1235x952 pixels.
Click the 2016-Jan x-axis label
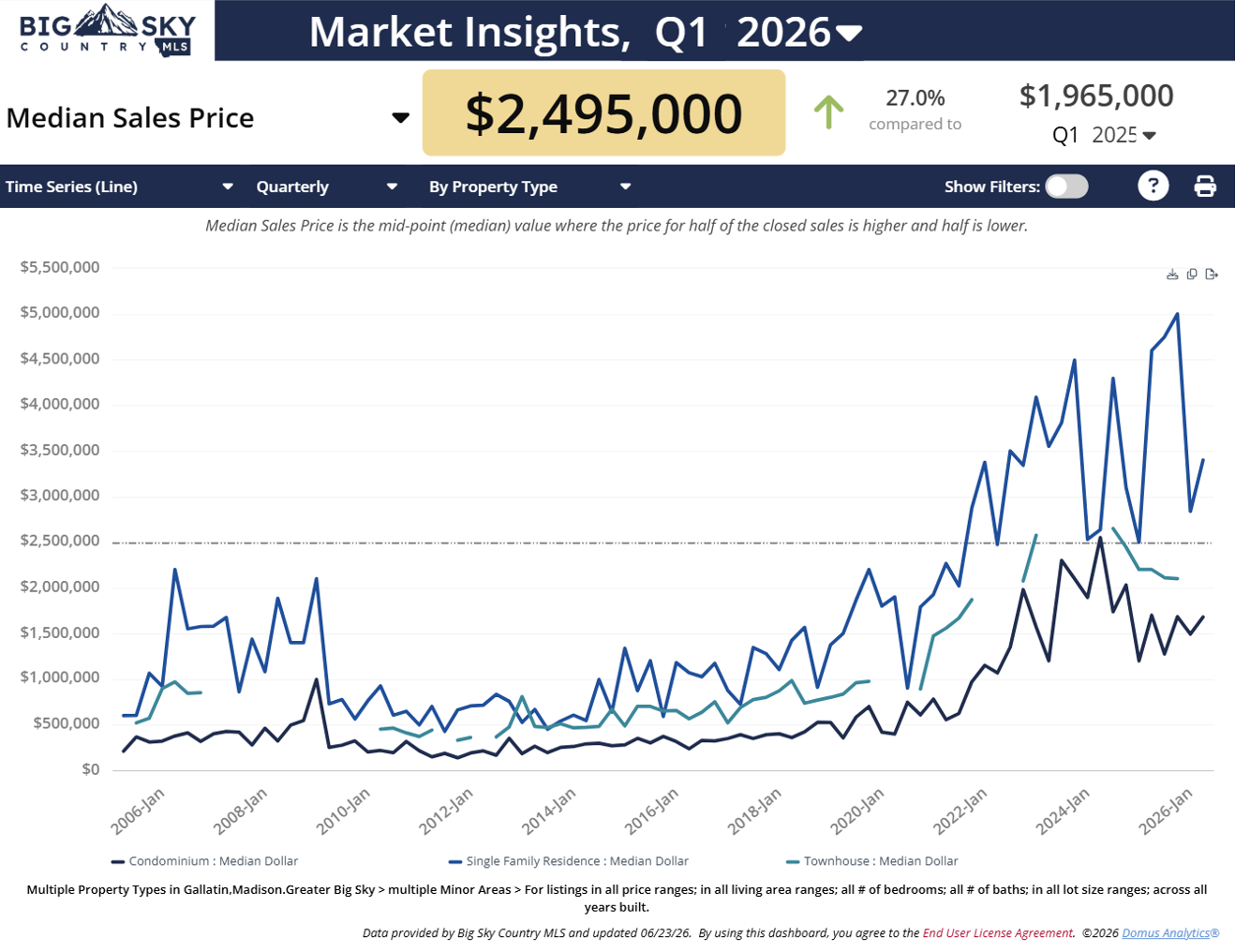(x=651, y=811)
